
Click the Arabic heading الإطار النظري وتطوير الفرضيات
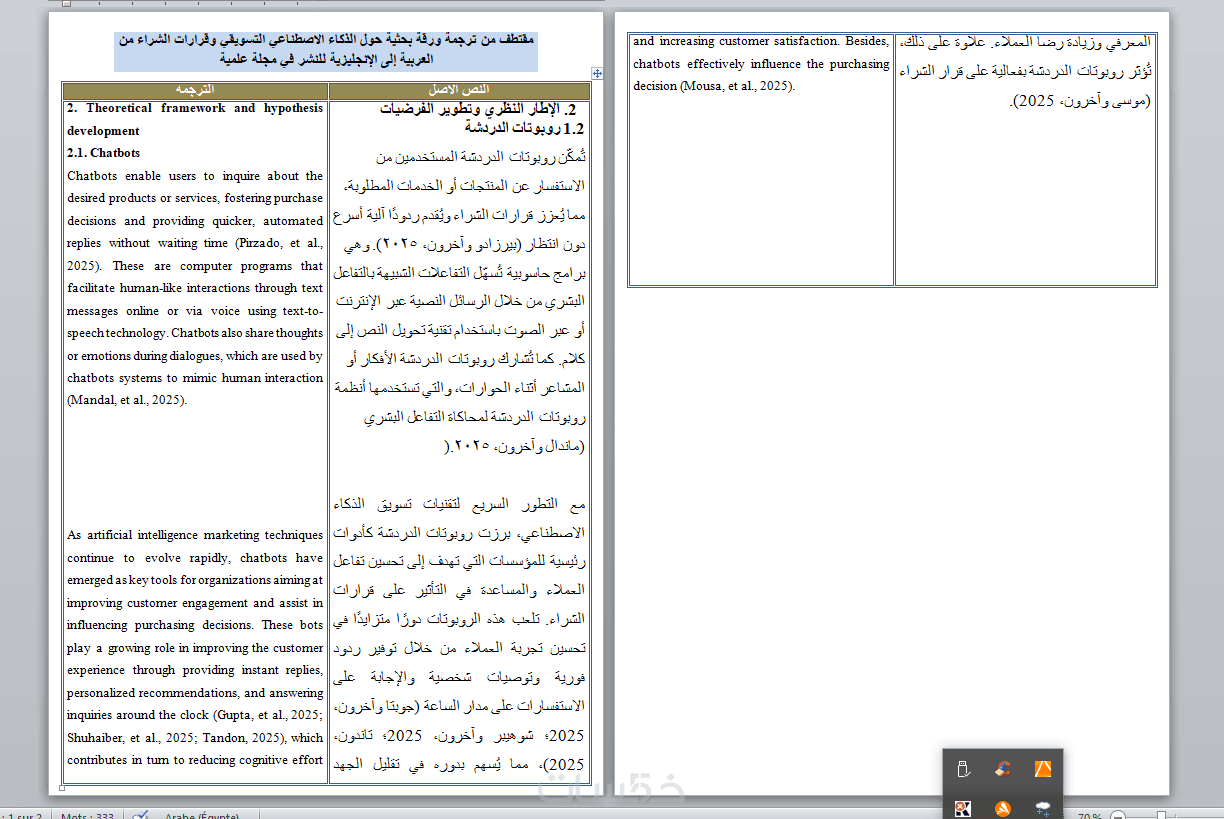[x=478, y=109]
